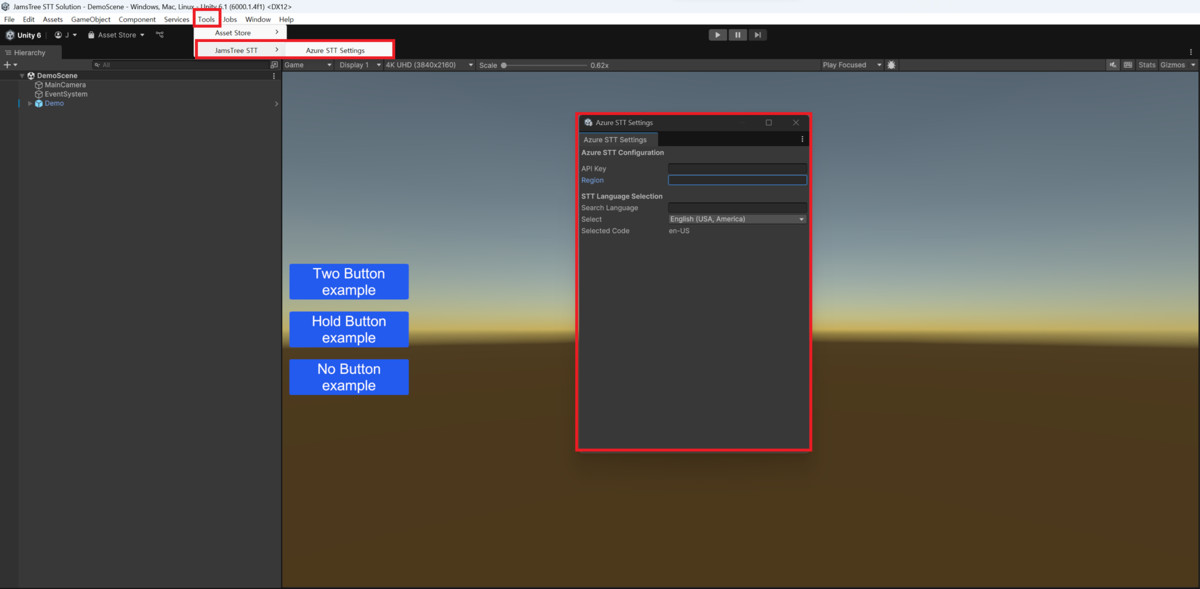Viewport: 1200px width, 589px height.
Task: Open the Gizmos dropdown arrow
Action: click(x=1191, y=65)
